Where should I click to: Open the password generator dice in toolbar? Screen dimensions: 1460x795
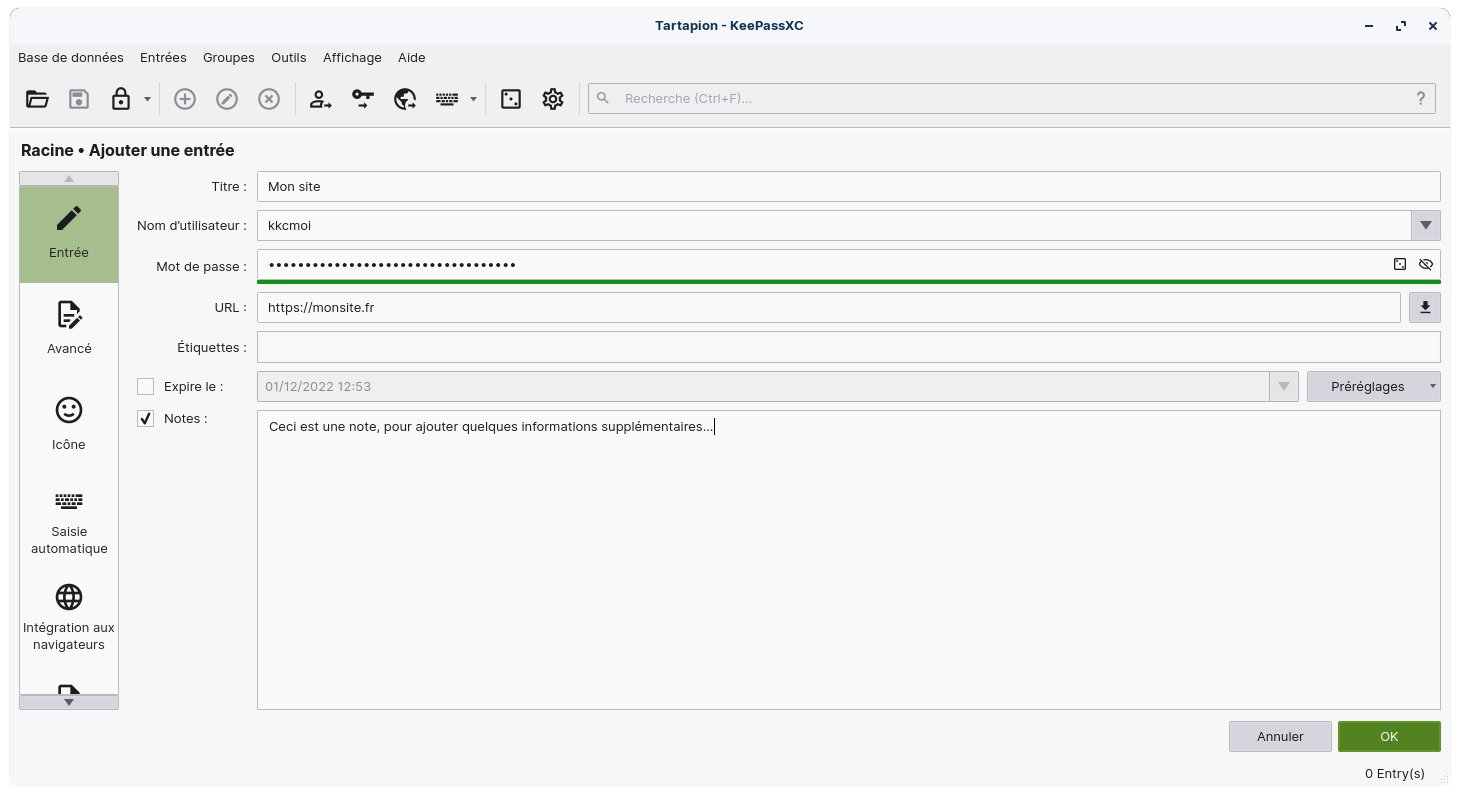coord(511,98)
